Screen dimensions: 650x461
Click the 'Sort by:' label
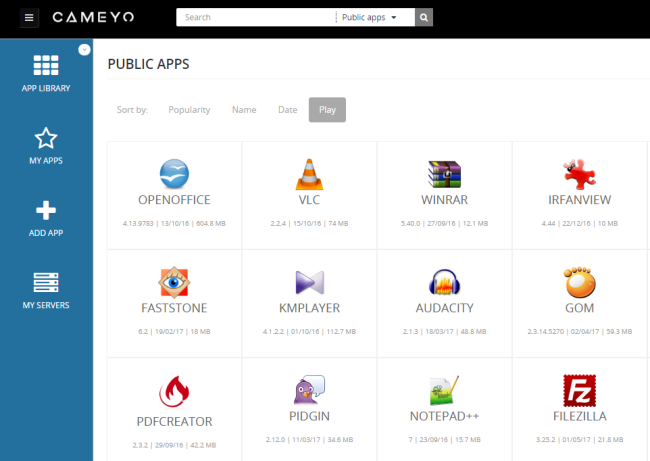pyautogui.click(x=132, y=110)
